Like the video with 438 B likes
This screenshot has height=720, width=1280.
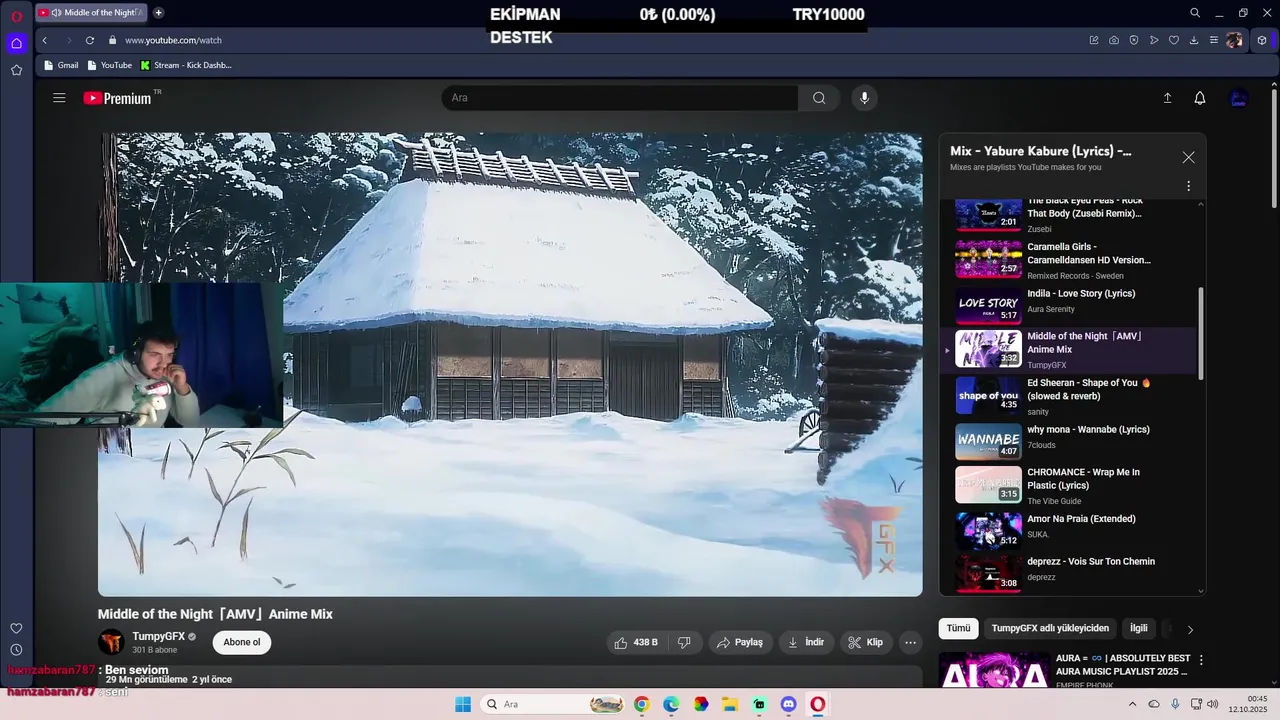pyautogui.click(x=636, y=642)
